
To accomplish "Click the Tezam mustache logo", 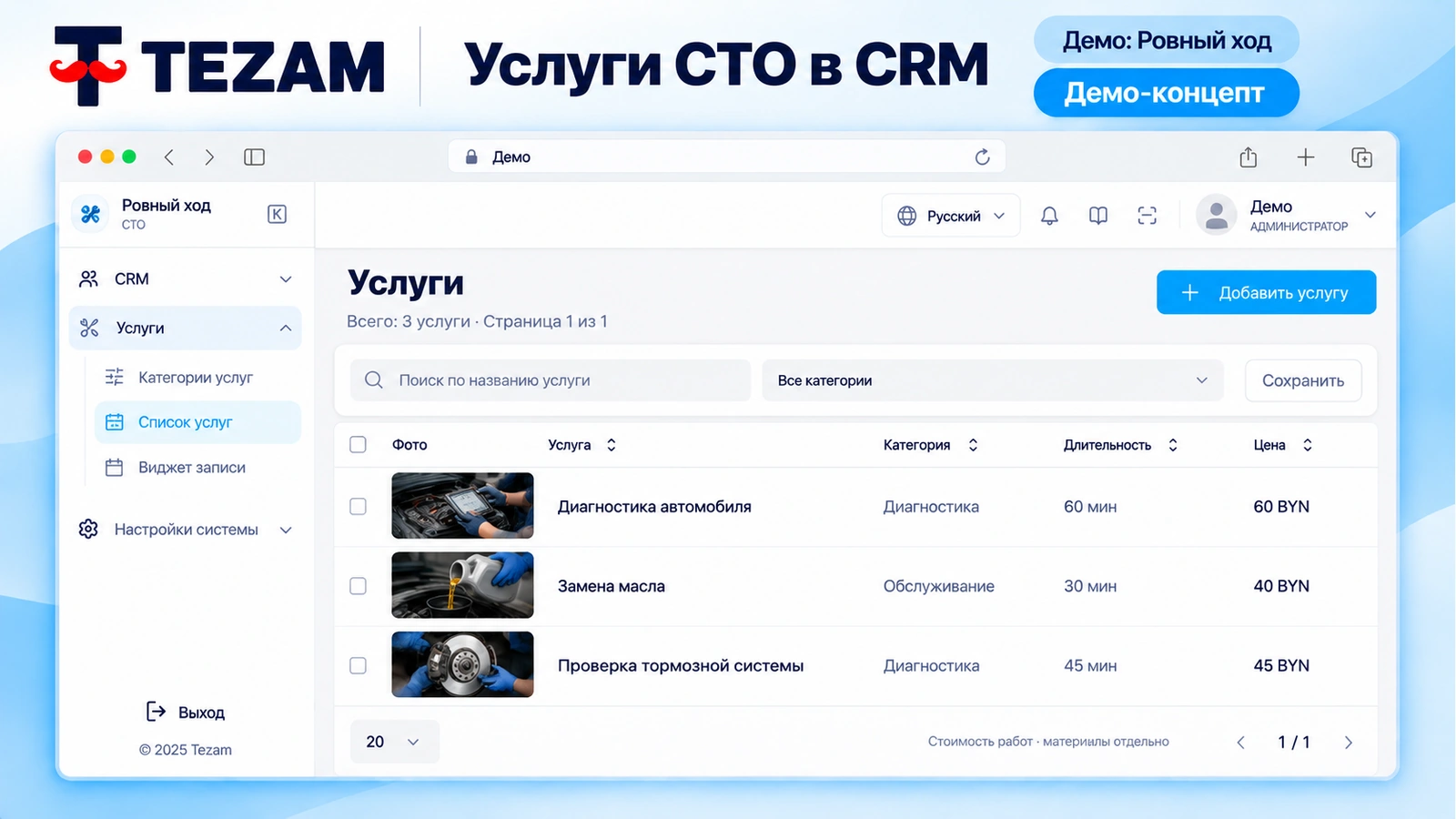I will coord(88,66).
